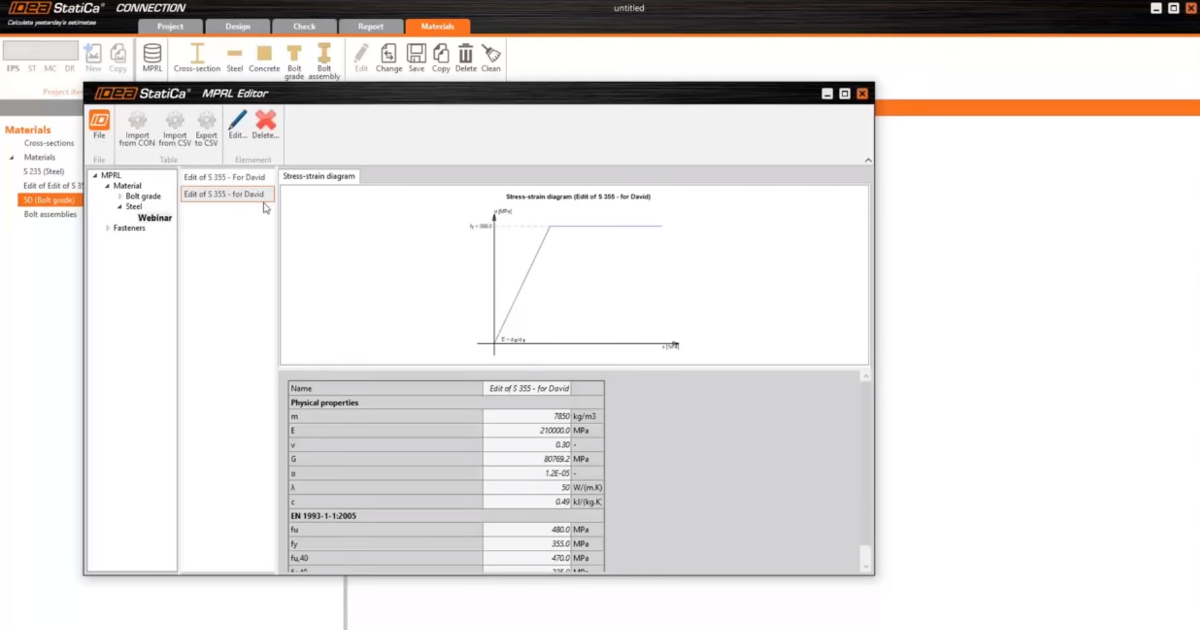Image resolution: width=1200 pixels, height=630 pixels.
Task: Click the project item combo box
Action: 41,50
